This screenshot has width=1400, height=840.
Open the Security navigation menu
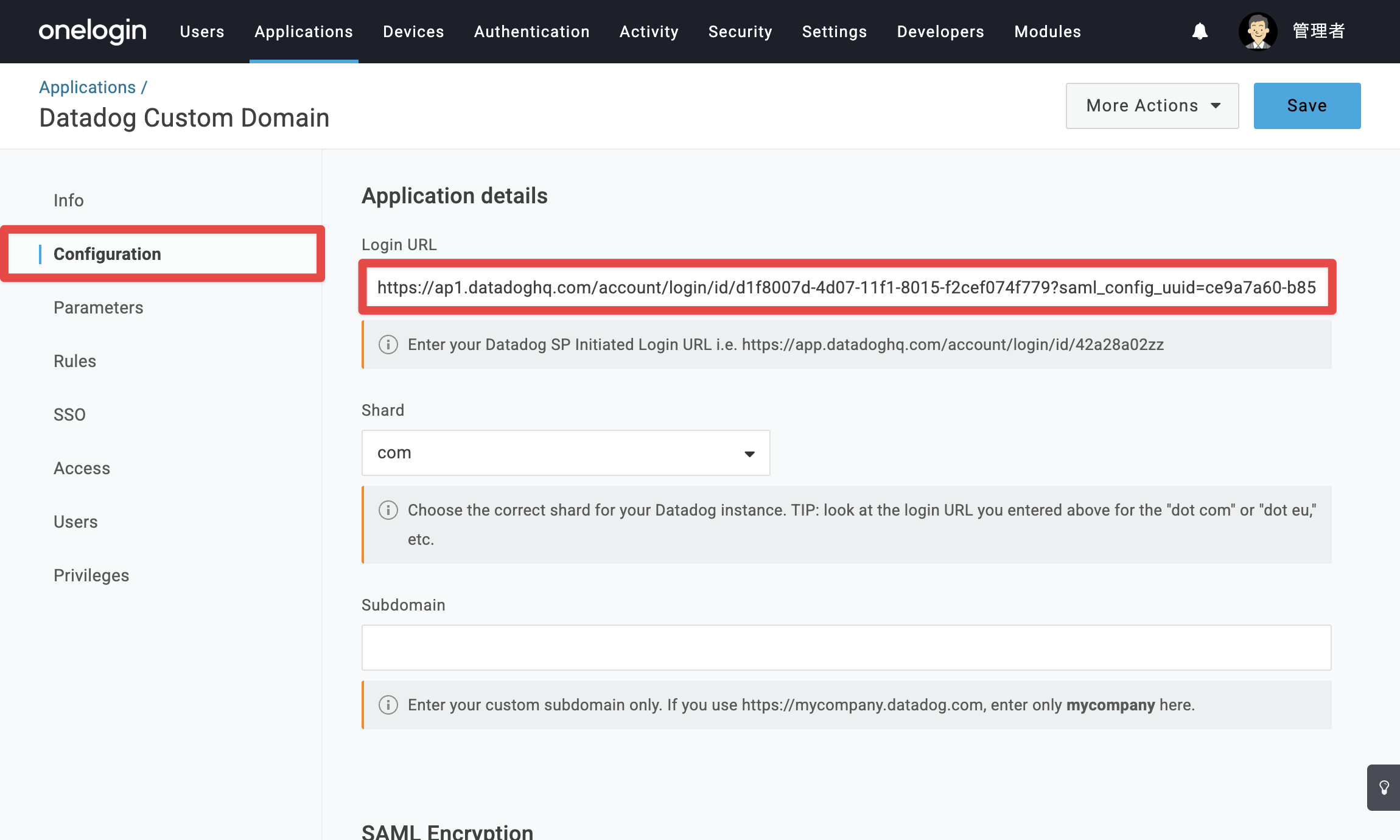(x=740, y=32)
